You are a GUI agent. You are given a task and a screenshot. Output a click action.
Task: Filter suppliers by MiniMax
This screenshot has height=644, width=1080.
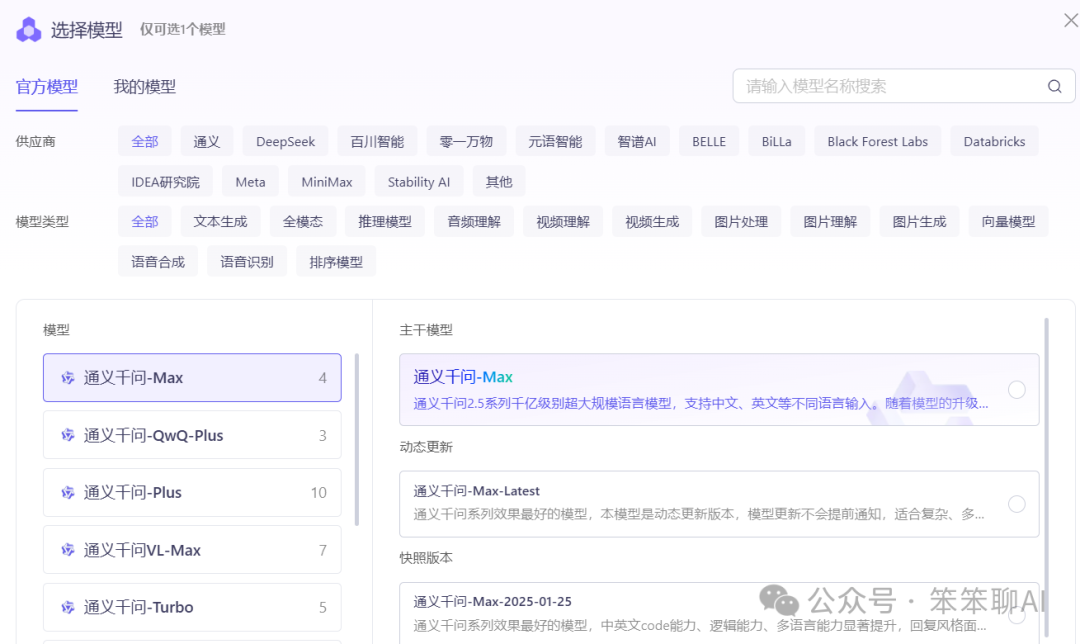[326, 182]
